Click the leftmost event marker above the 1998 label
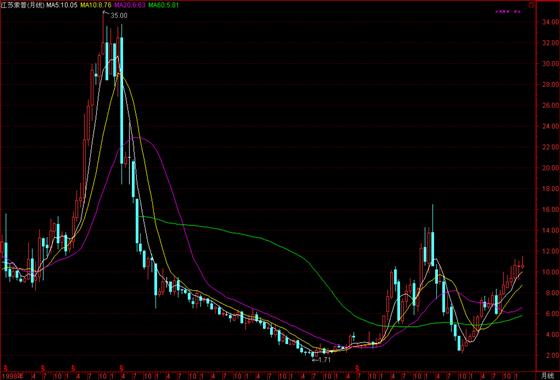This screenshot has height=380, width=560. (5, 368)
